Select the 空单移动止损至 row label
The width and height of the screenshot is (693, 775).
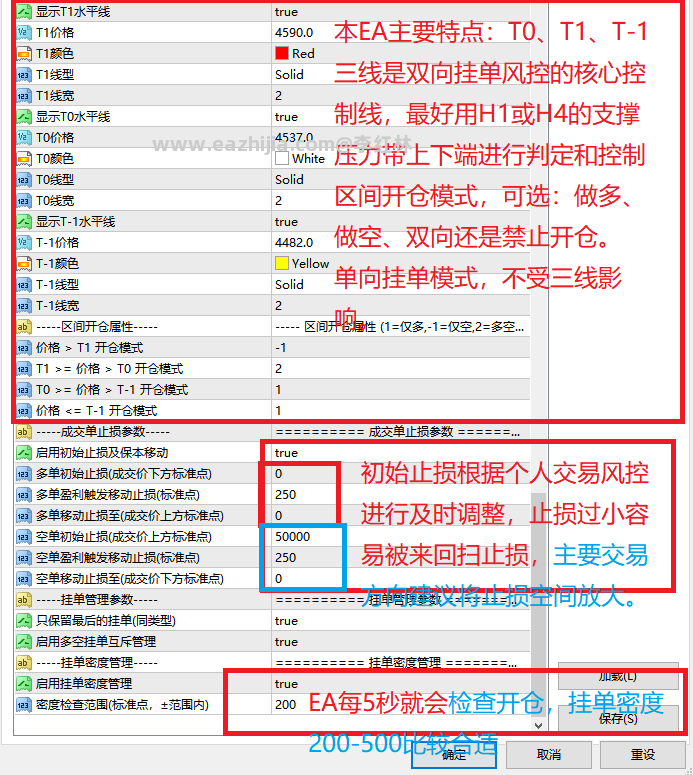click(x=130, y=579)
